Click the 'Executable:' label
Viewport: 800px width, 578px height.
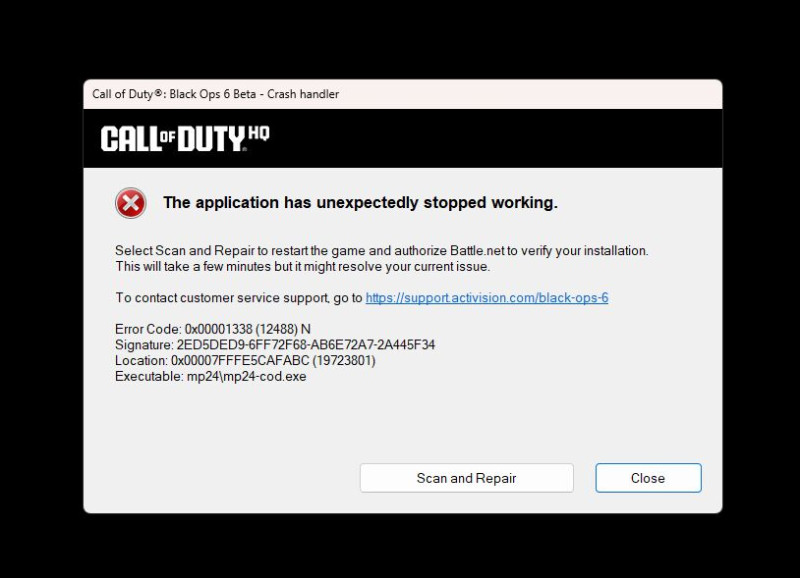[149, 376]
